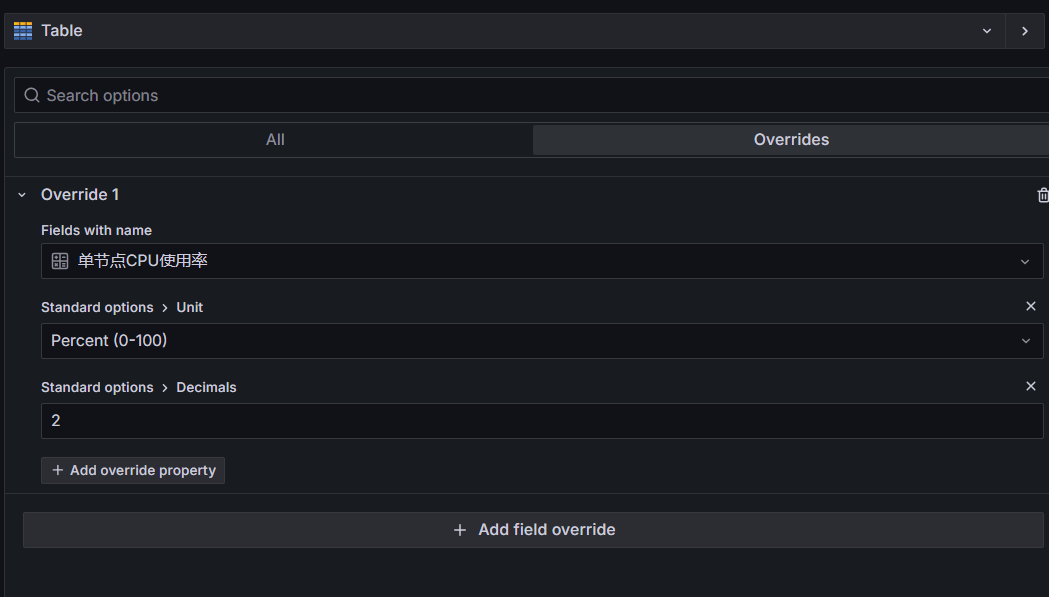Click the Override 1 header title
The width and height of the screenshot is (1049, 597).
[80, 195]
